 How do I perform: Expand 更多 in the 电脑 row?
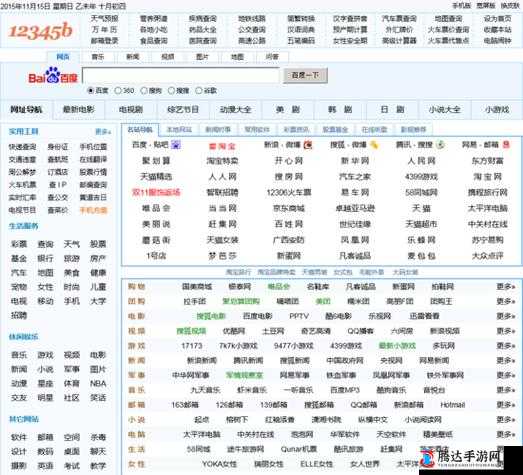pos(505,434)
